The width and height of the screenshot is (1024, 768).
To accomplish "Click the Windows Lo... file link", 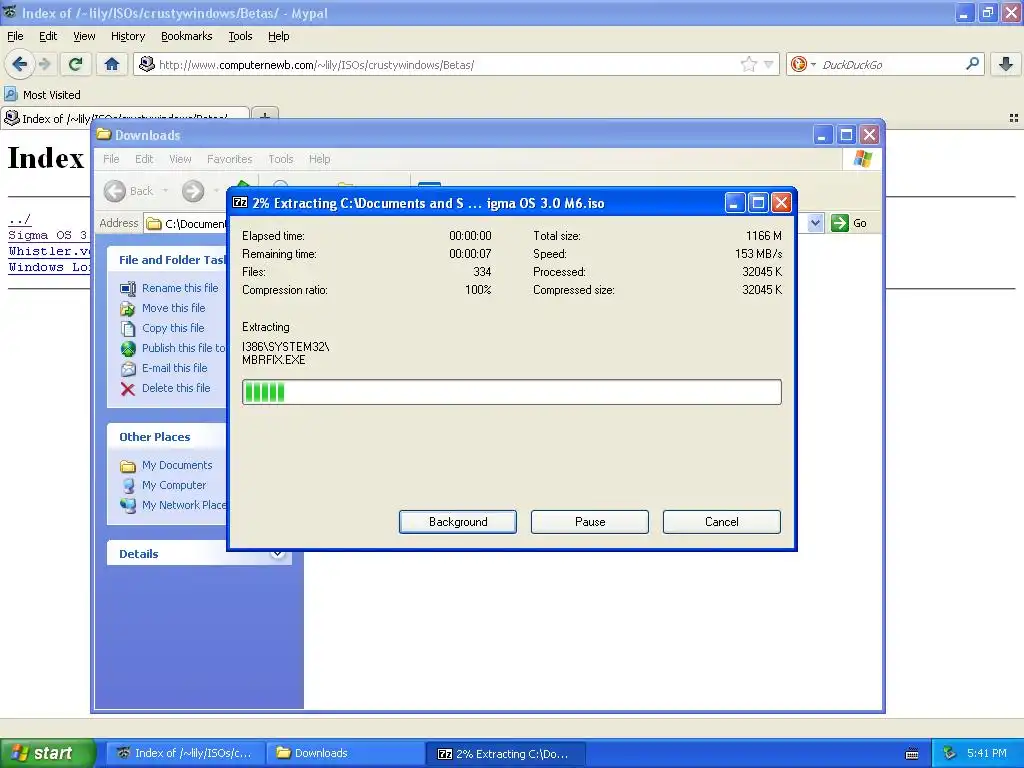I will point(49,267).
